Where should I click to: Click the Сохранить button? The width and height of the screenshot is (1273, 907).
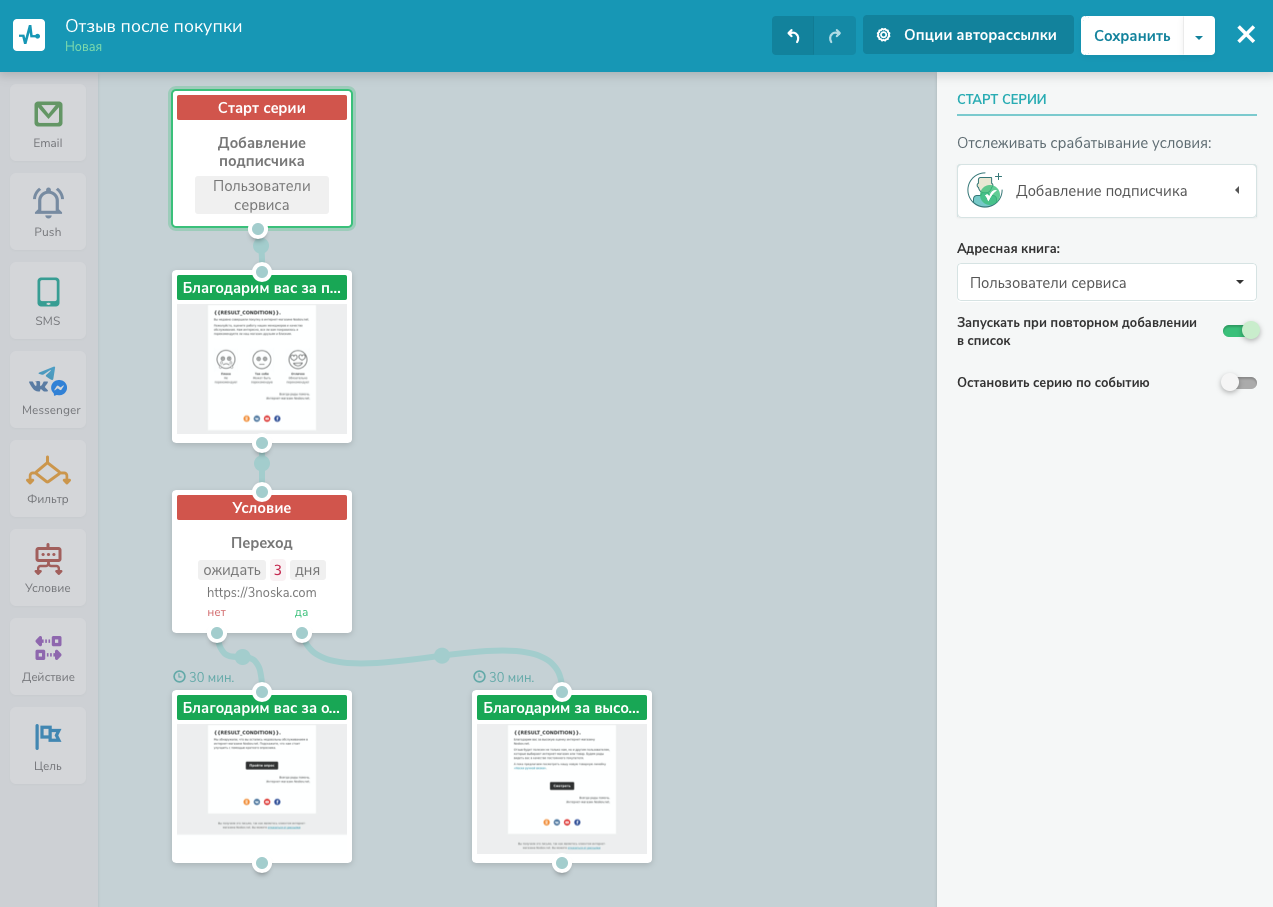(x=1131, y=36)
